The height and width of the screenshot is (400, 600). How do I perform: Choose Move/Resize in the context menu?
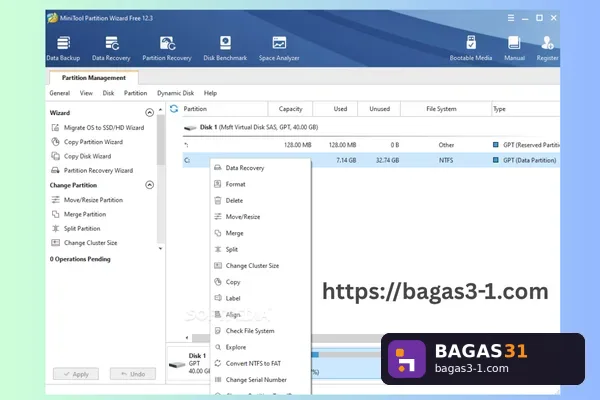(260, 217)
